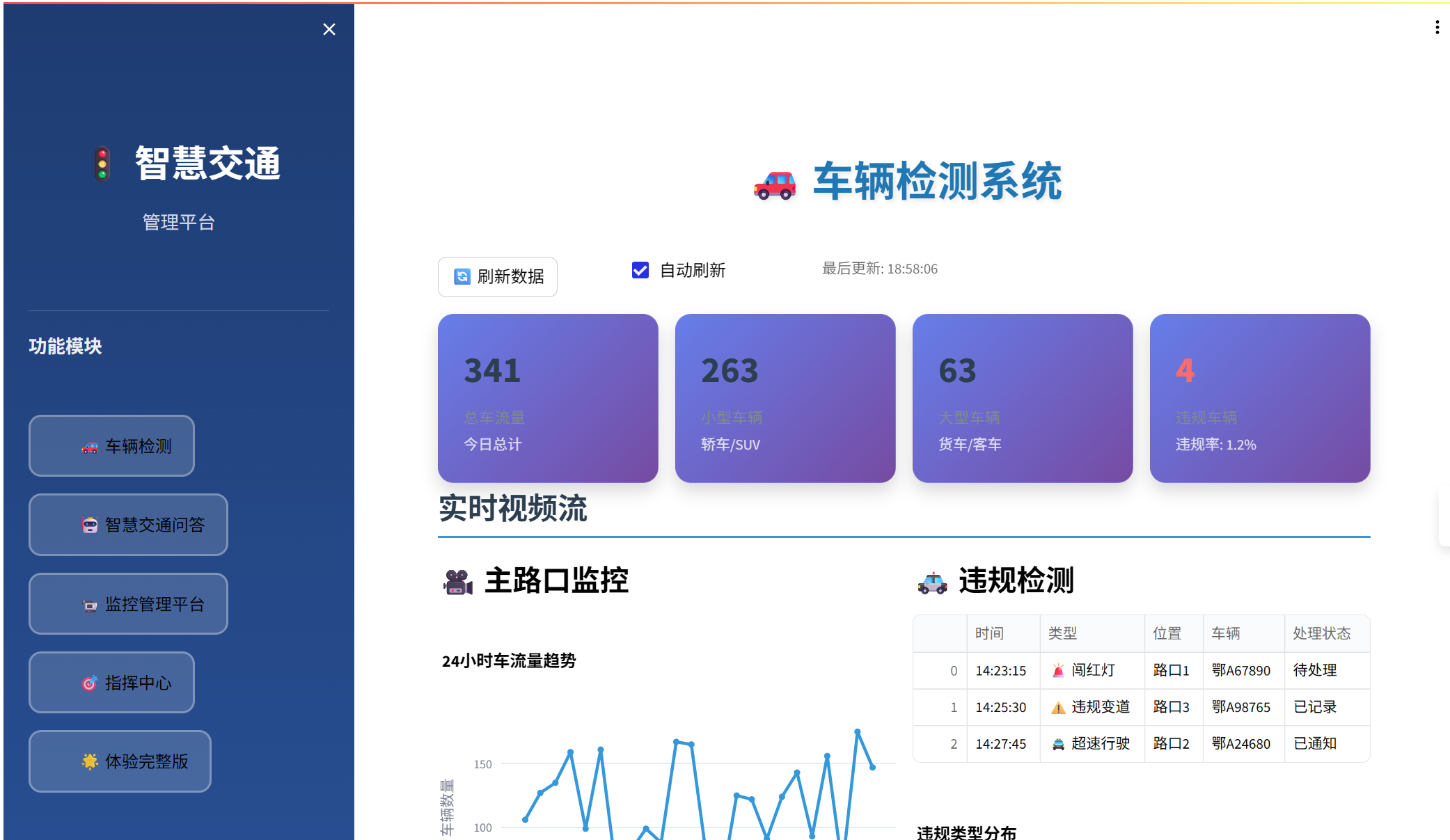Open the 指挥中心 module

coord(111,683)
